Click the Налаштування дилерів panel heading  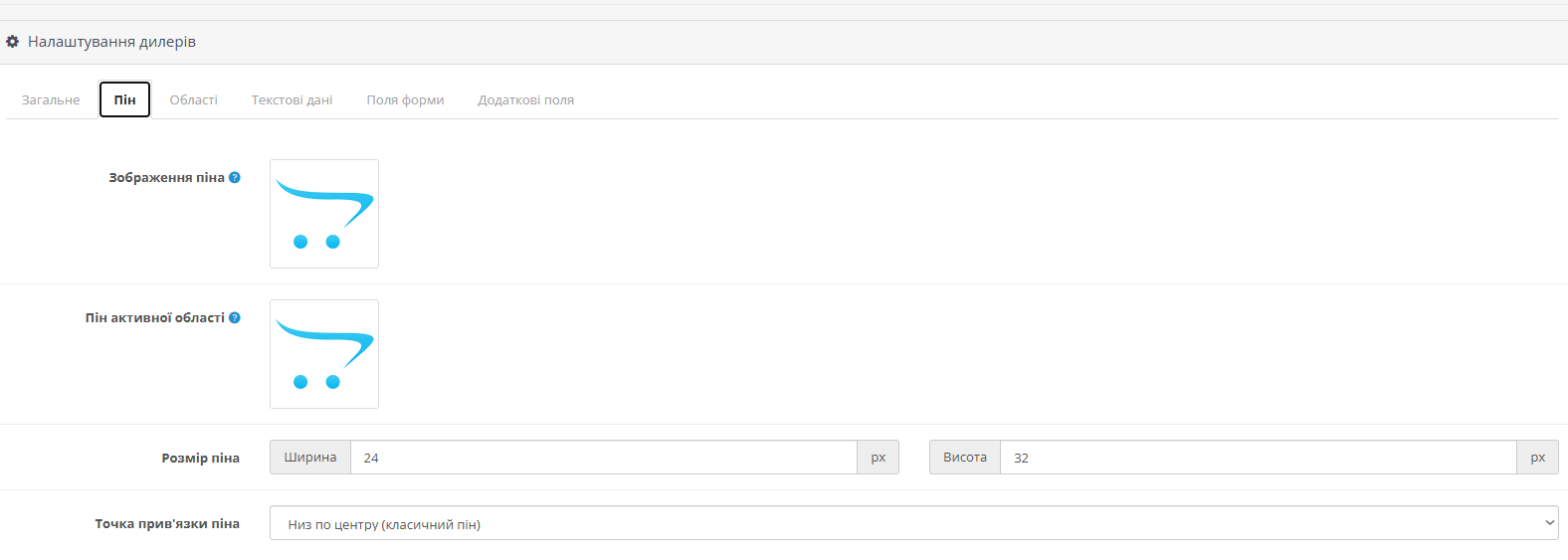pyautogui.click(x=784, y=42)
